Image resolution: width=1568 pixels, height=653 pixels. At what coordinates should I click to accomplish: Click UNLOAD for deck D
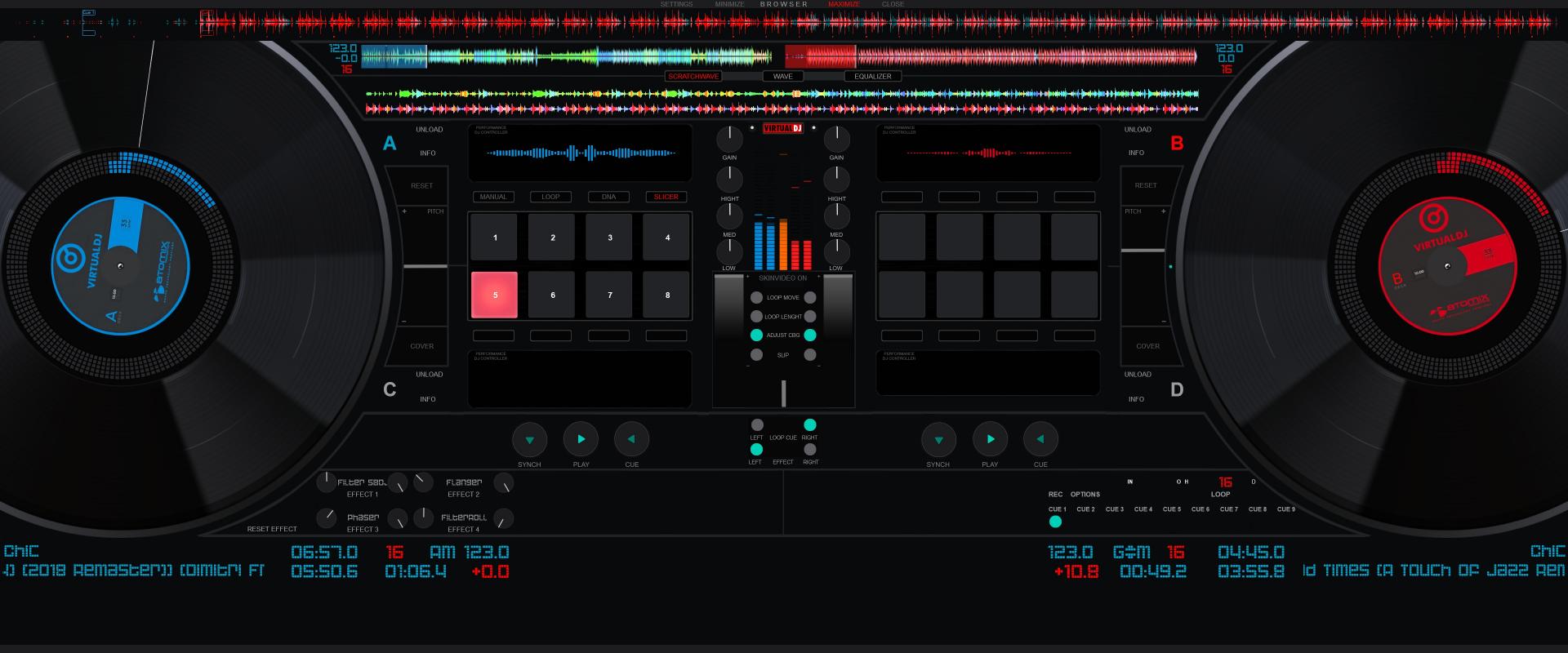tap(1138, 375)
